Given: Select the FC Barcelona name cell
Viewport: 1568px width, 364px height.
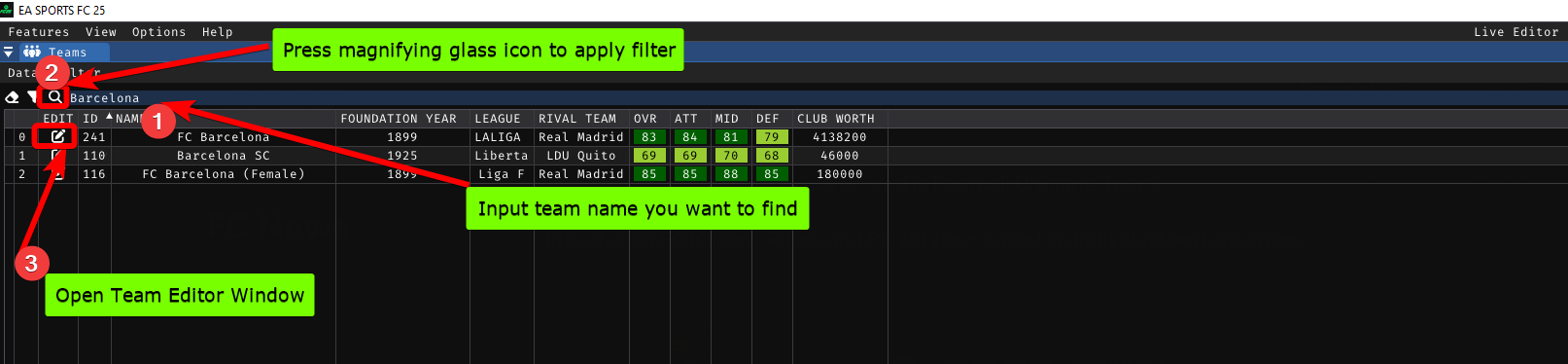Looking at the screenshot, I should point(224,137).
